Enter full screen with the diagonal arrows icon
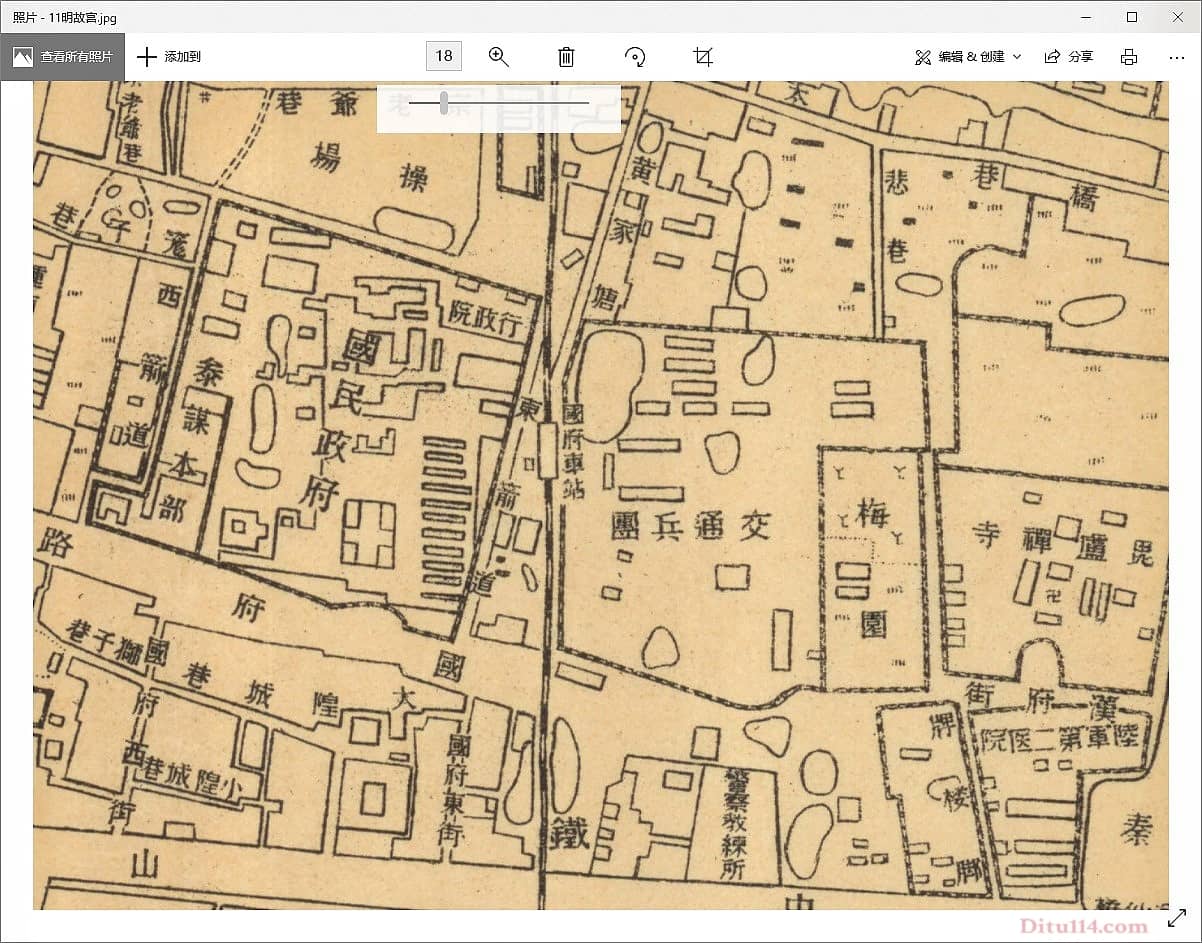The image size is (1202, 943). point(1176,917)
